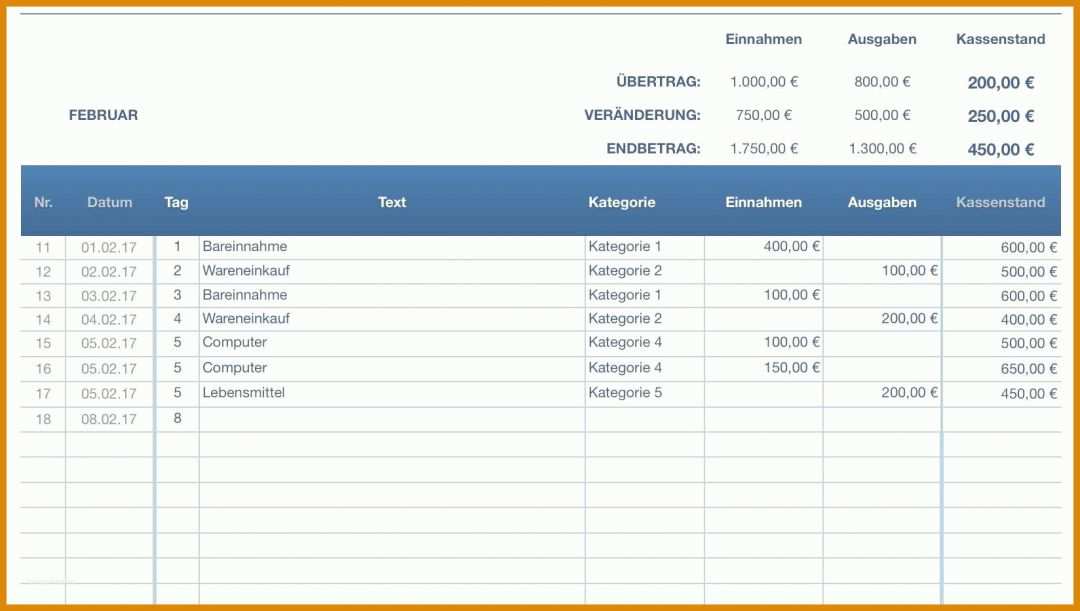
Task: Click the ÜBERTRAG row label
Action: [658, 81]
